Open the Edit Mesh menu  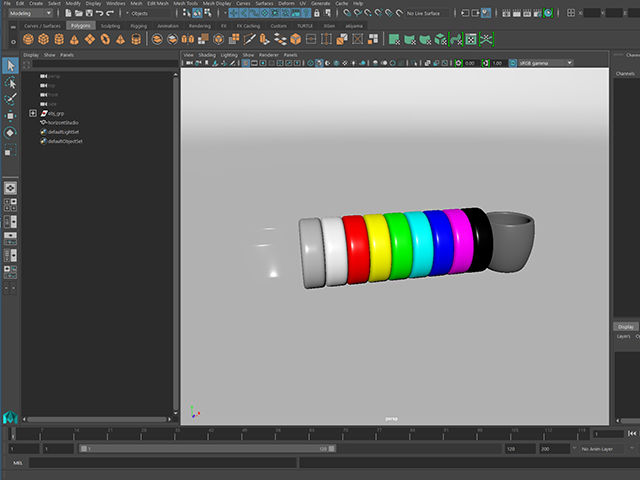158,3
